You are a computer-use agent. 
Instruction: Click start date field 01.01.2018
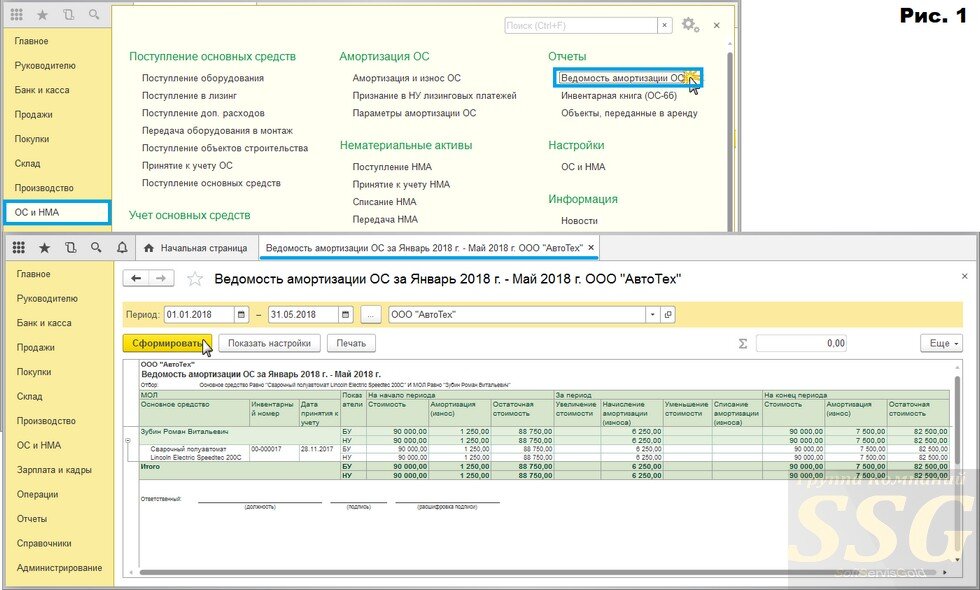[x=199, y=314]
